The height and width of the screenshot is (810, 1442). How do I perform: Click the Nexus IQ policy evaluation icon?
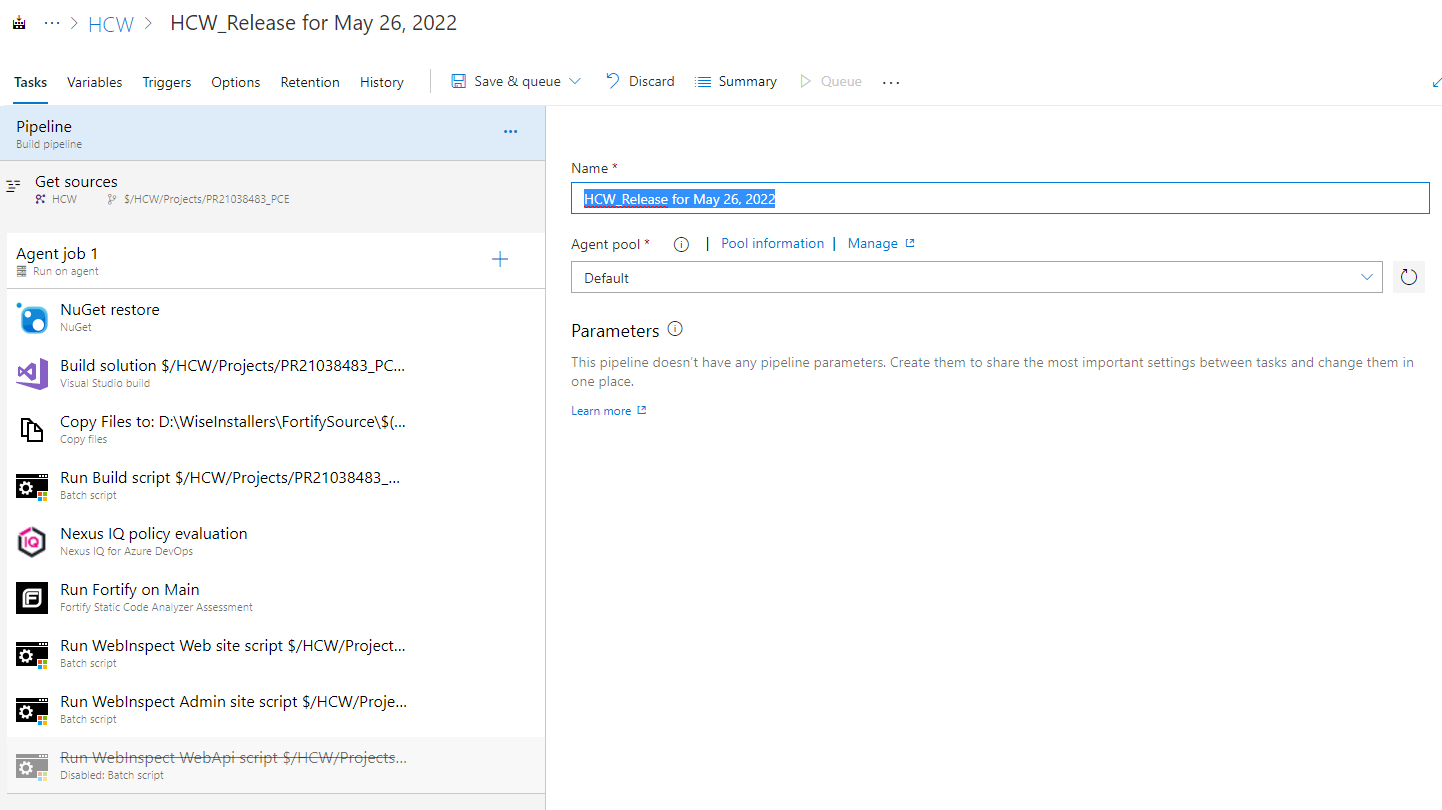(x=32, y=542)
